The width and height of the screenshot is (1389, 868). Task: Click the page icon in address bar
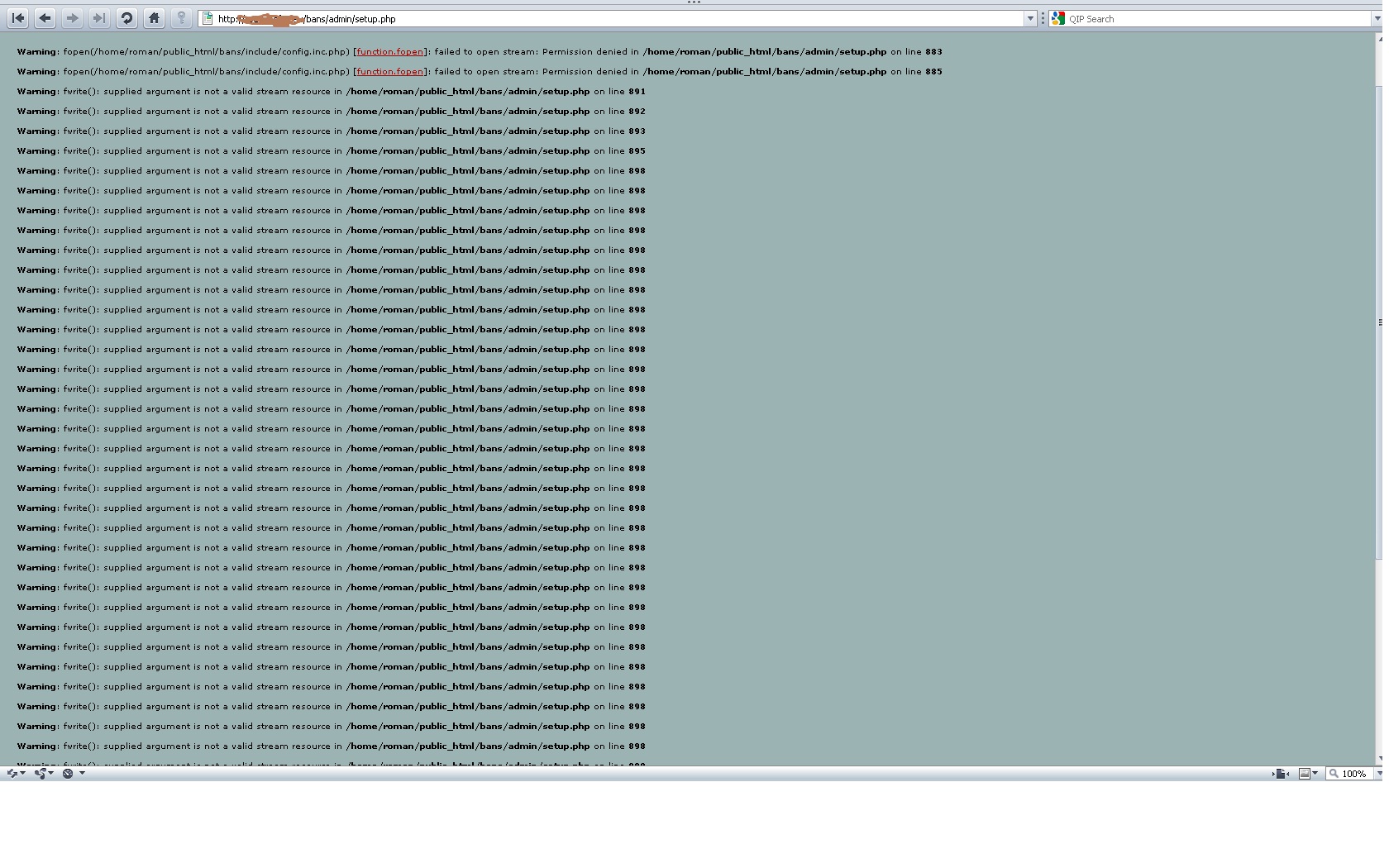tap(208, 18)
